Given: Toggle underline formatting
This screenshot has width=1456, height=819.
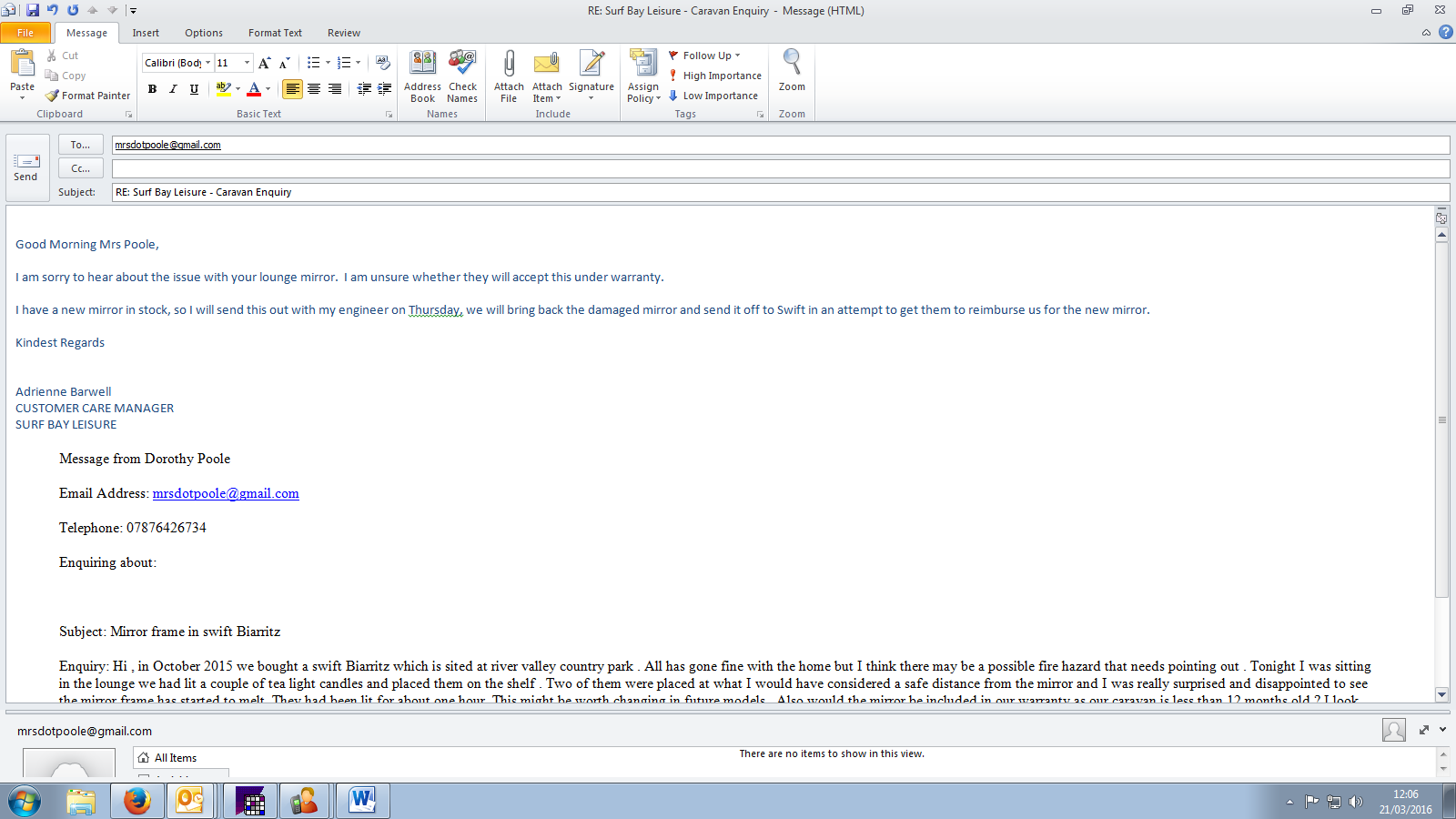Looking at the screenshot, I should click(194, 89).
